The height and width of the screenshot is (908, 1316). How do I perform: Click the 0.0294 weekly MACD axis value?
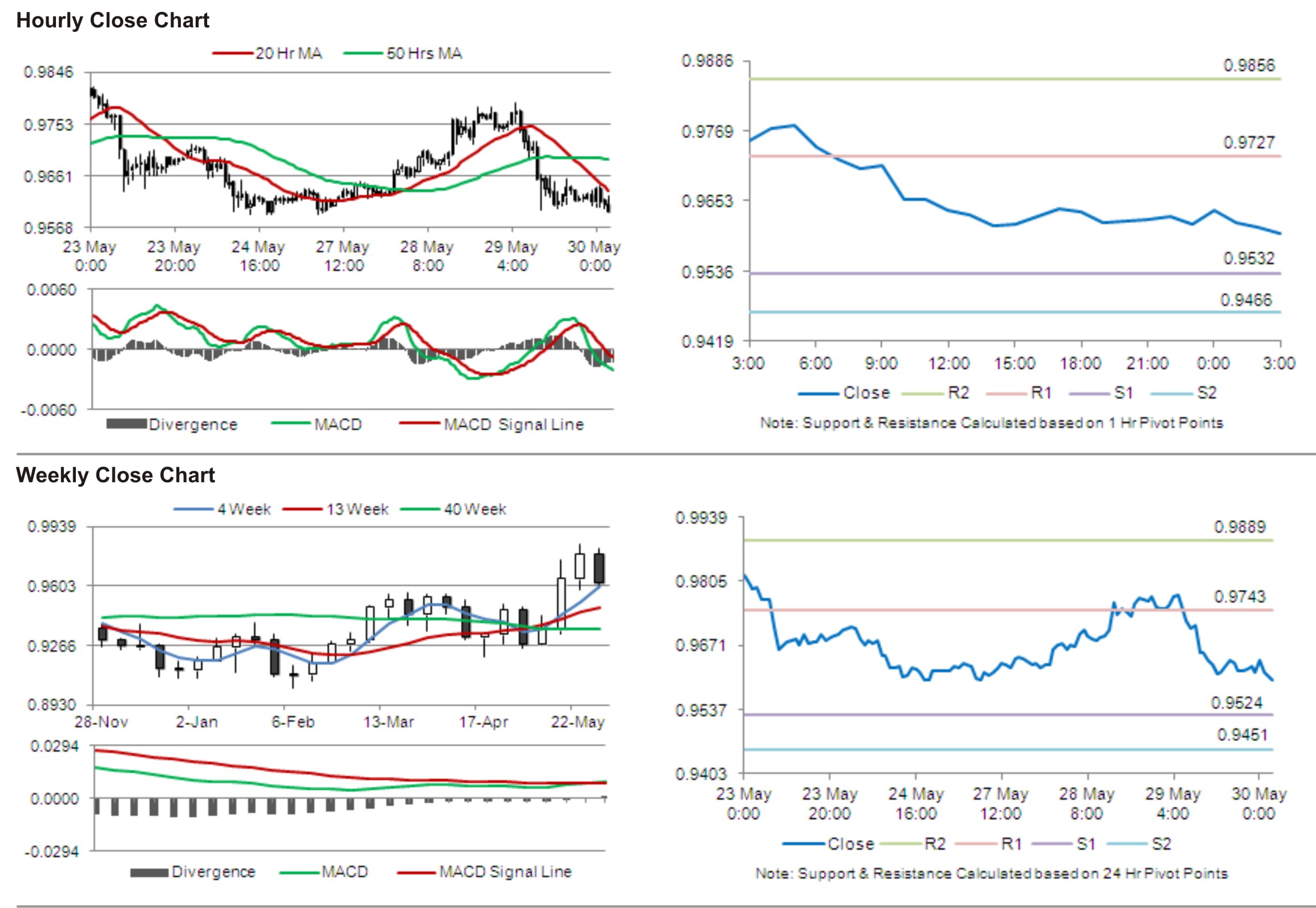tap(55, 746)
